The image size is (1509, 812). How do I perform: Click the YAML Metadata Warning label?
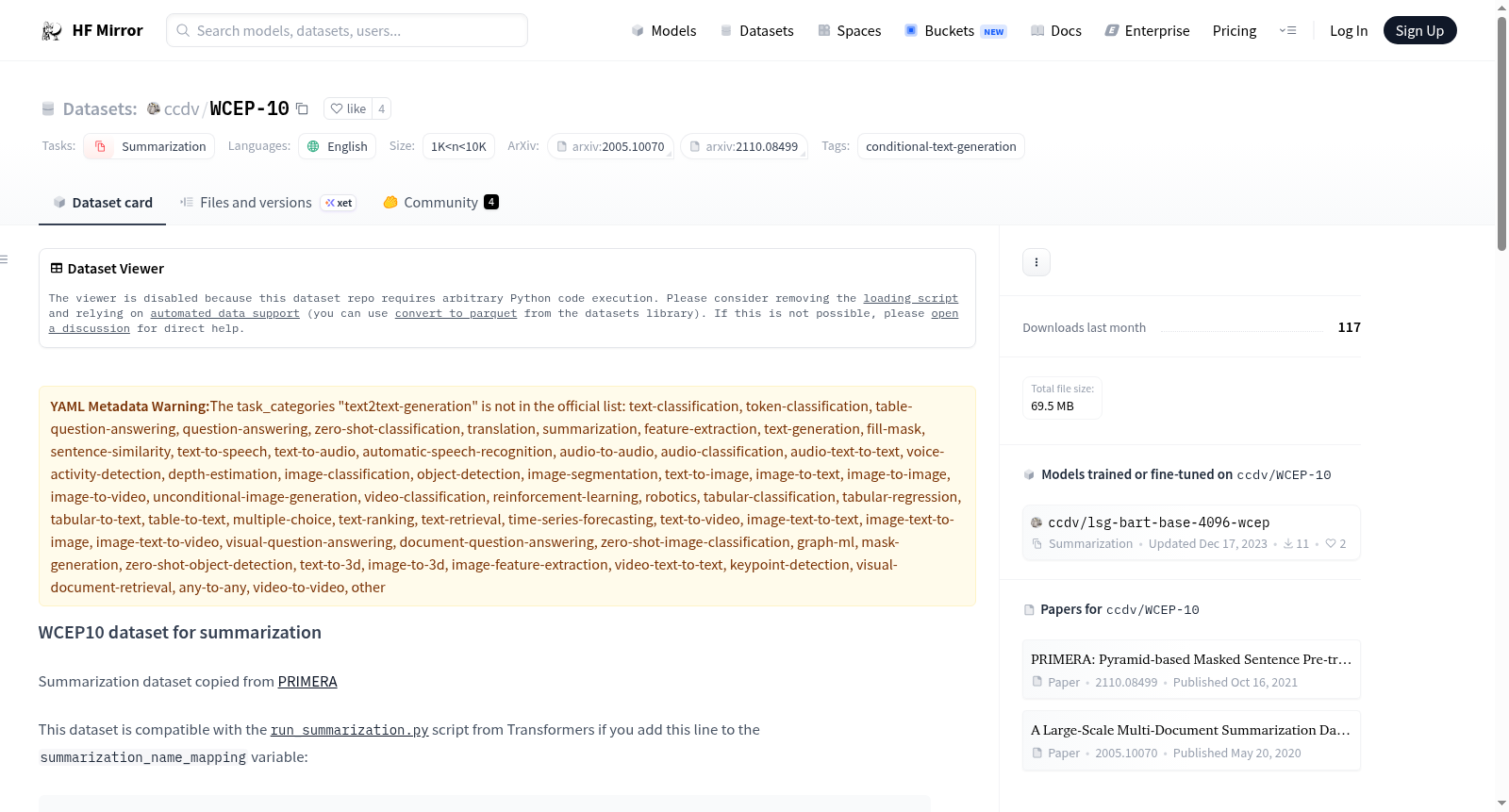pyautogui.click(x=130, y=406)
